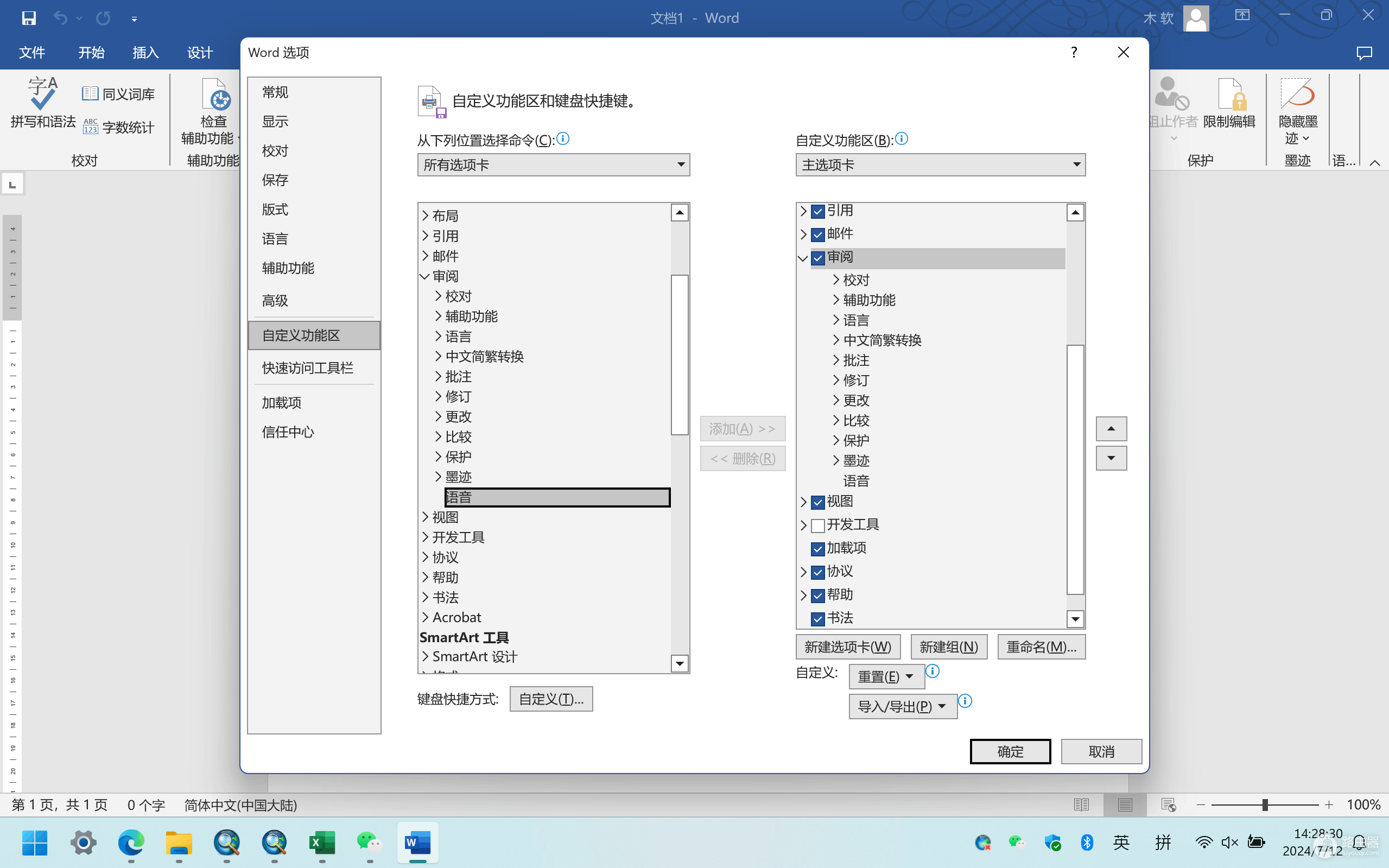Click info icon beside 自定义功能区 label

pos(902,138)
